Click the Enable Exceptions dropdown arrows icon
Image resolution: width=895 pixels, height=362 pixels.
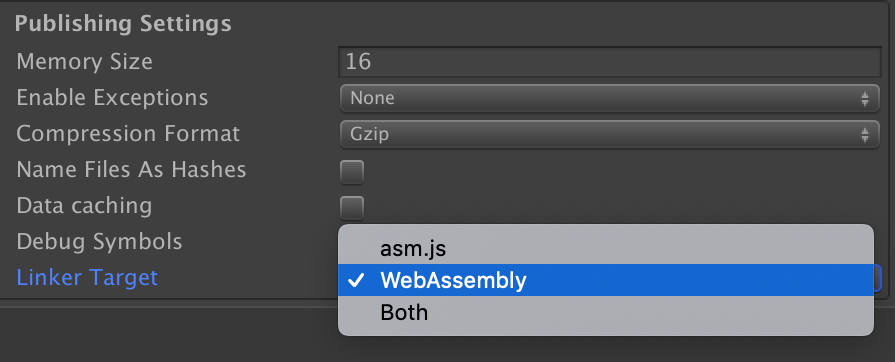point(865,99)
